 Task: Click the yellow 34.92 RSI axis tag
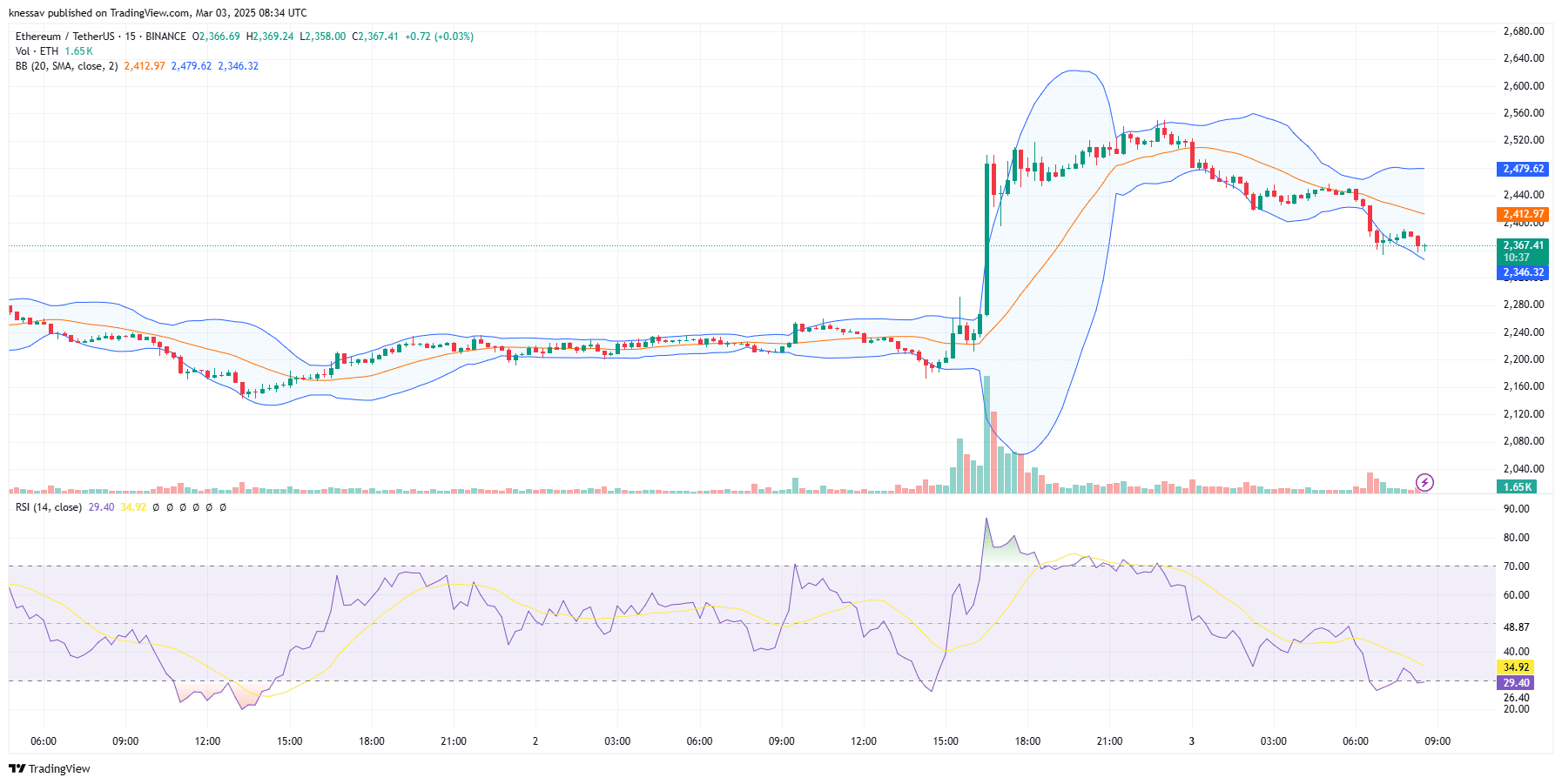pos(1516,667)
